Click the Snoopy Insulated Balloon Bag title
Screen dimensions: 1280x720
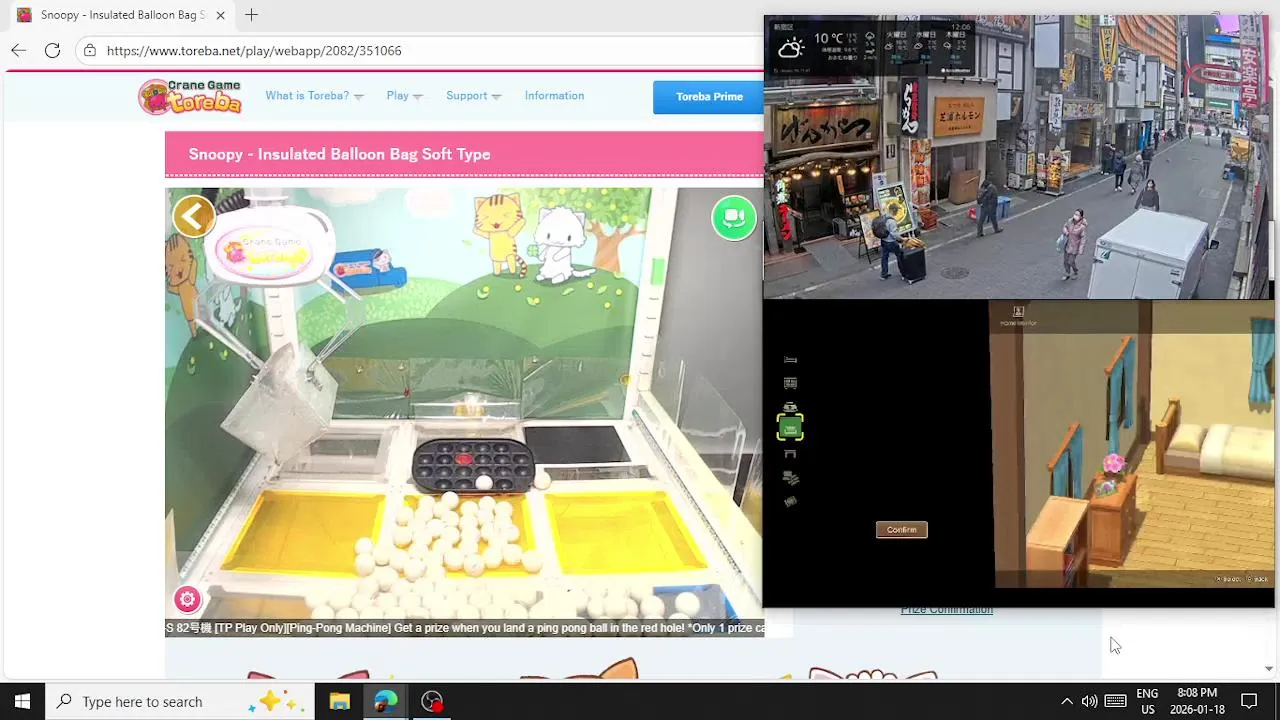pyautogui.click(x=339, y=154)
